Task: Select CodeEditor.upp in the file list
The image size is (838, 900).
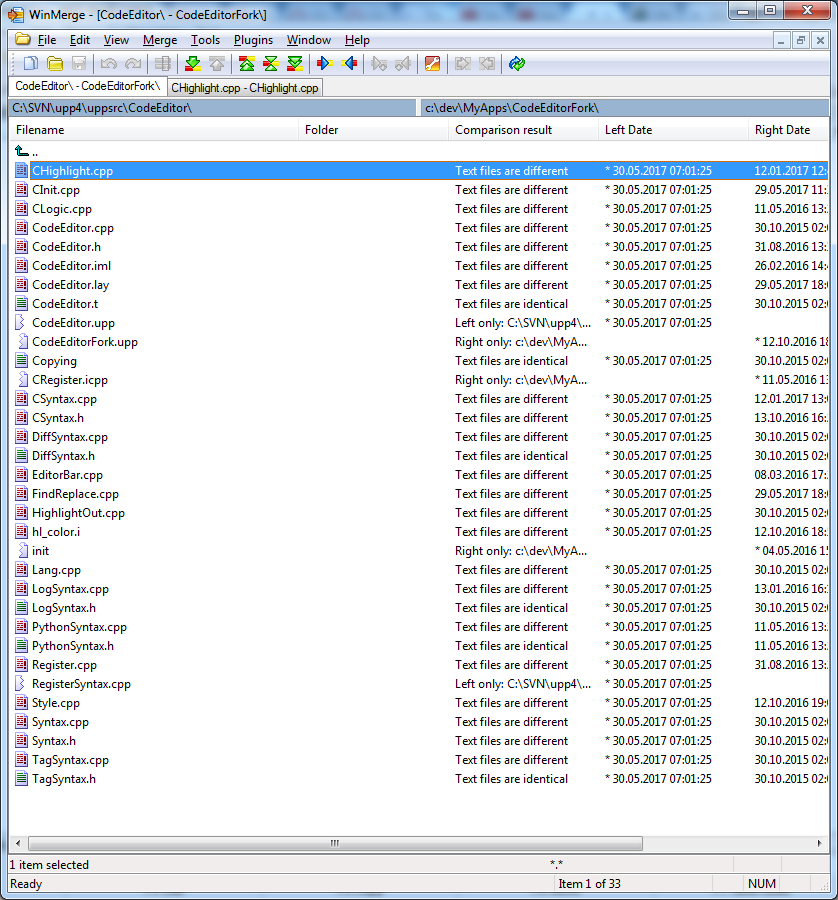Action: (x=73, y=323)
